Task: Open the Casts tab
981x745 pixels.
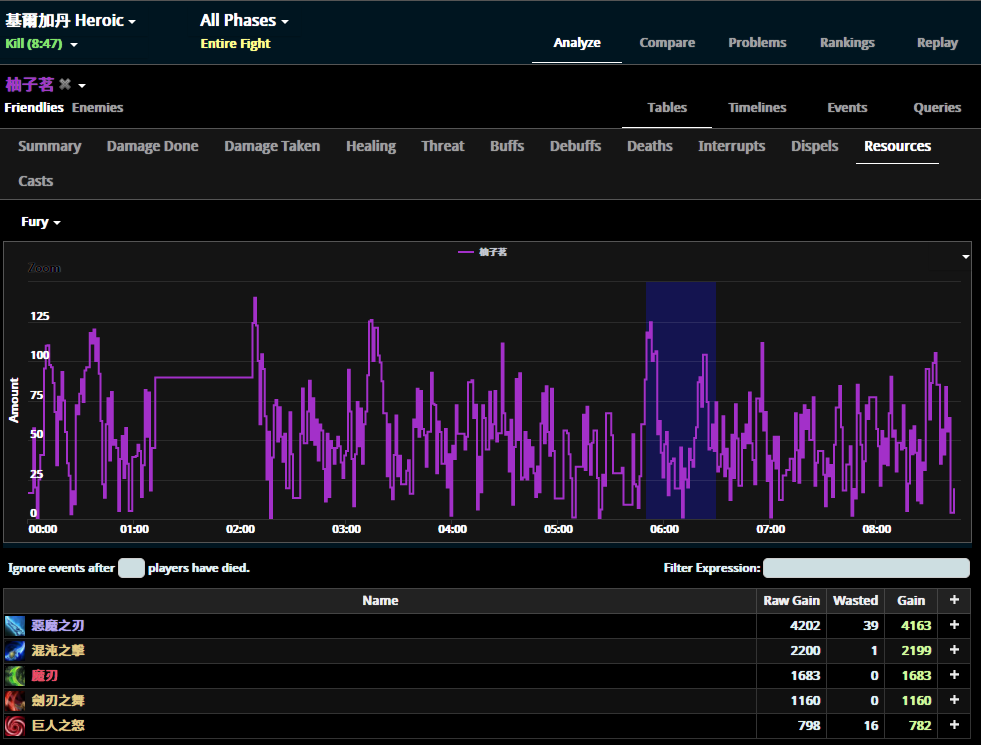Action: click(36, 181)
